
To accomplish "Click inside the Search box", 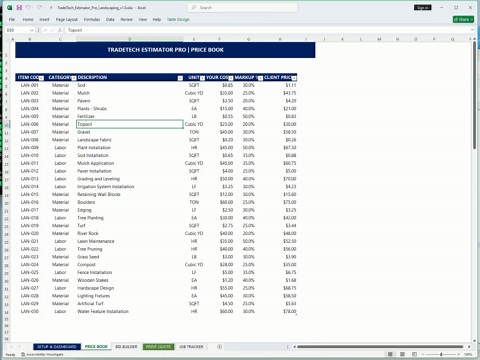I will tap(243, 7).
